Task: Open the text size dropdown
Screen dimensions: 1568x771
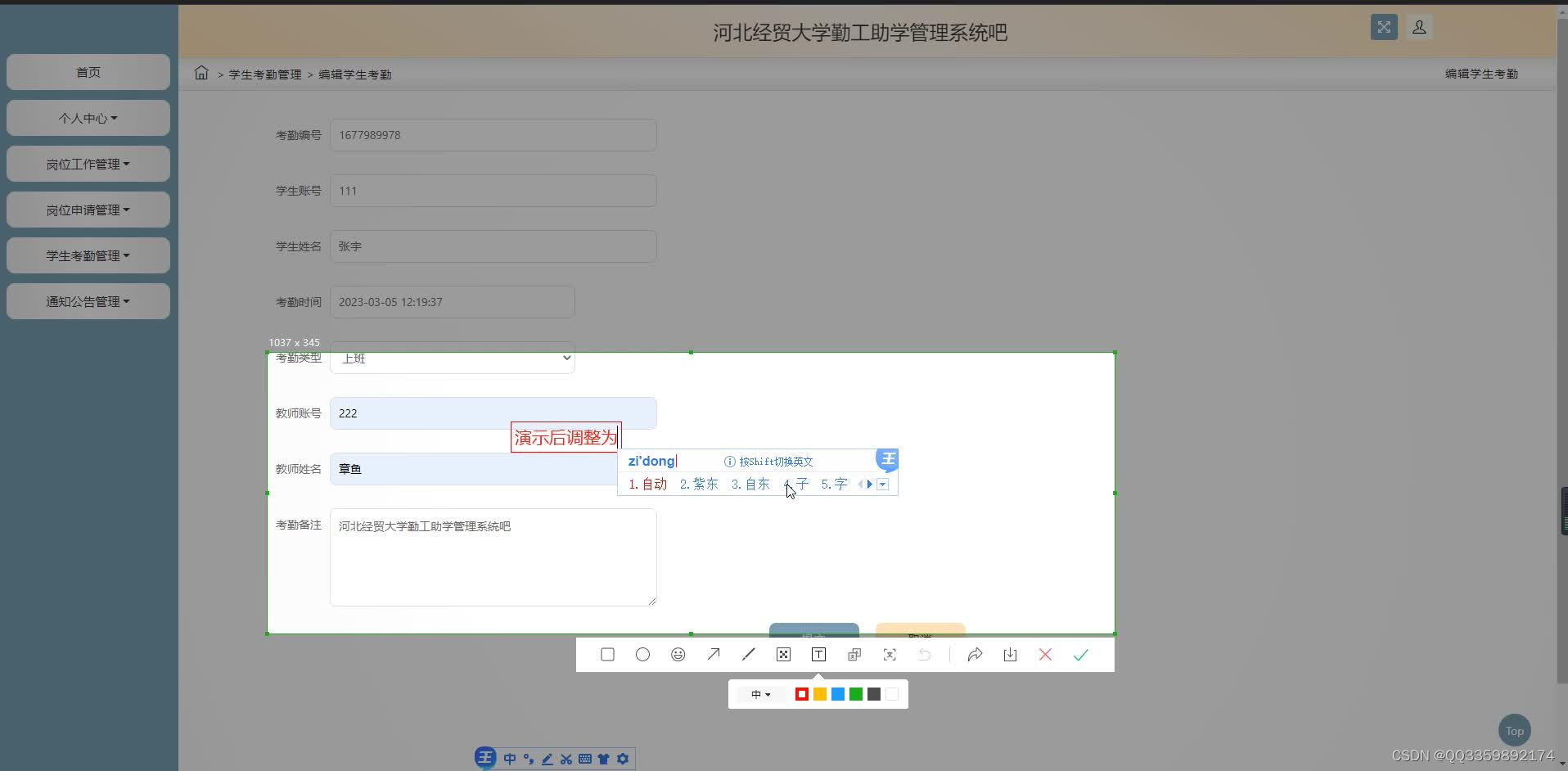Action: click(761, 694)
